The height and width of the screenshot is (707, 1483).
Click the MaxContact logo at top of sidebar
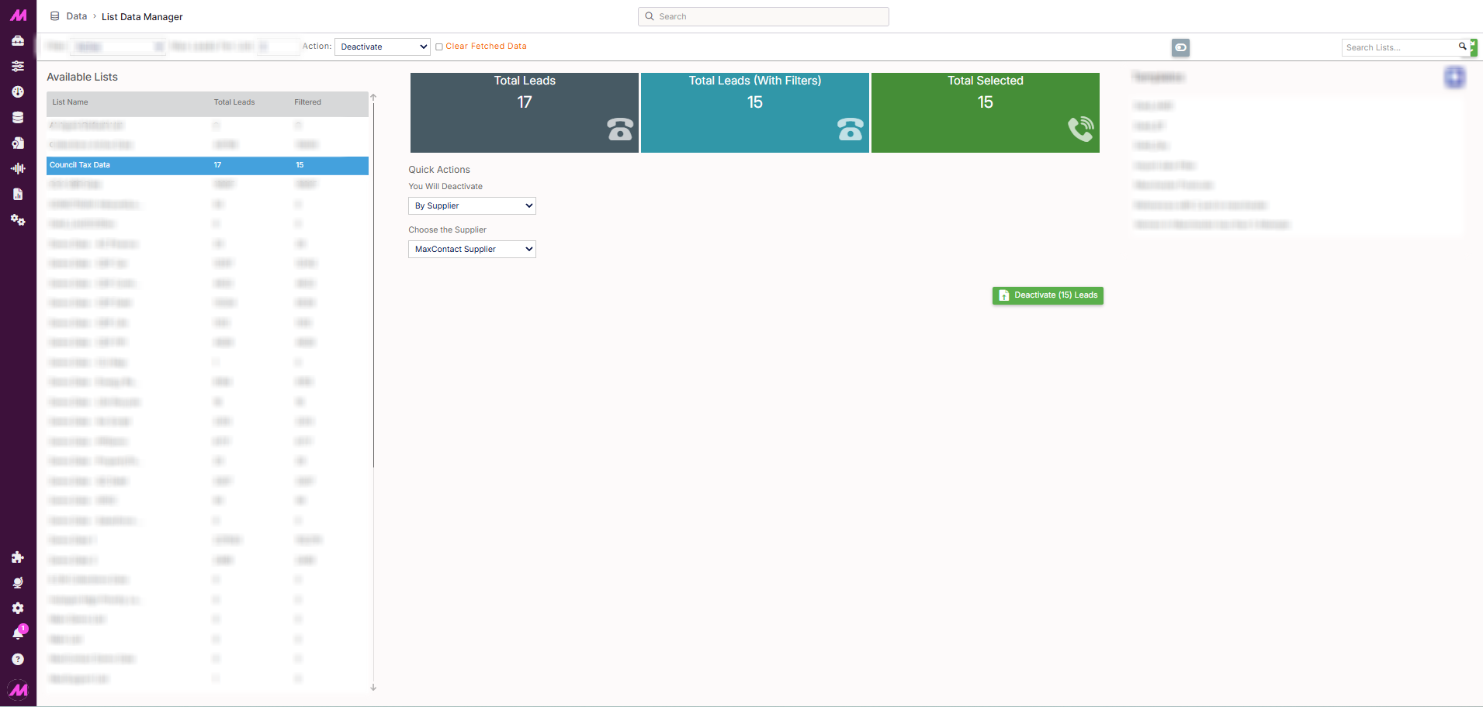pos(18,15)
